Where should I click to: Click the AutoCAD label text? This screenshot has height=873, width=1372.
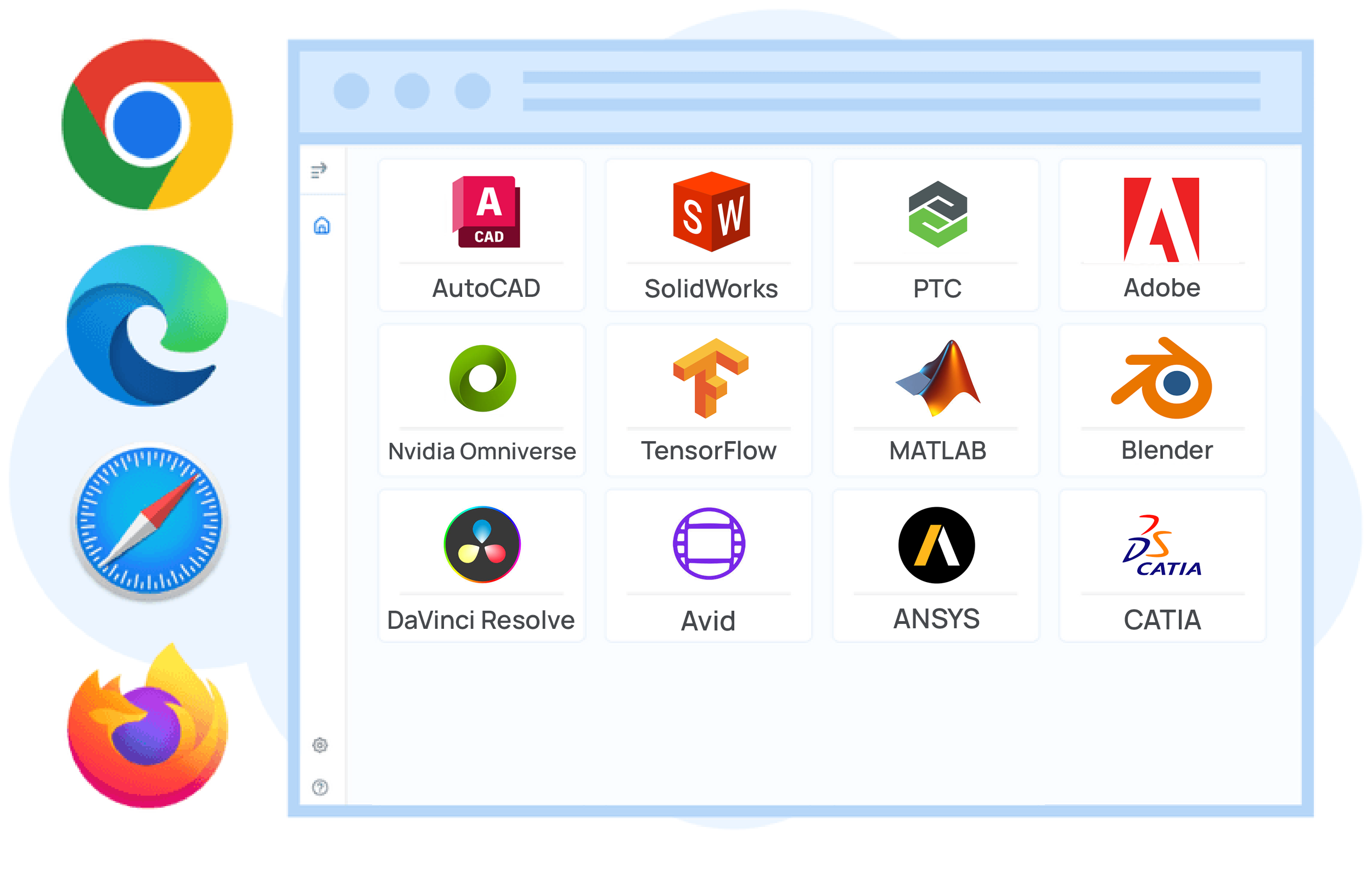pos(486,288)
